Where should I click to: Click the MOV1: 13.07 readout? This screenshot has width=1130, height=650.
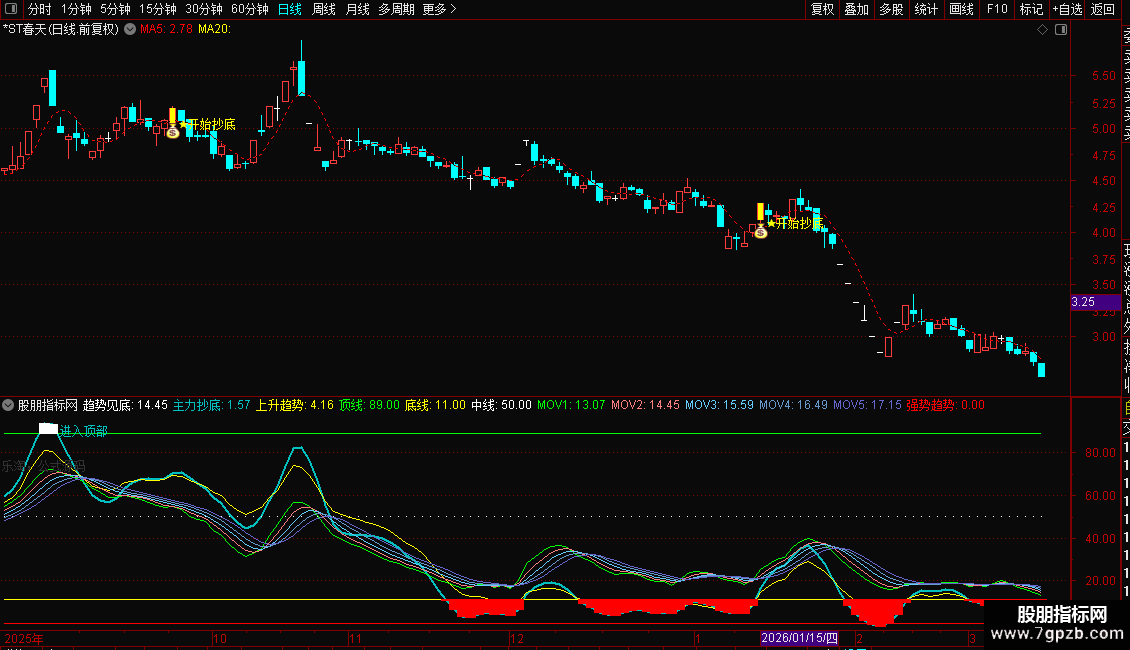[x=571, y=405]
